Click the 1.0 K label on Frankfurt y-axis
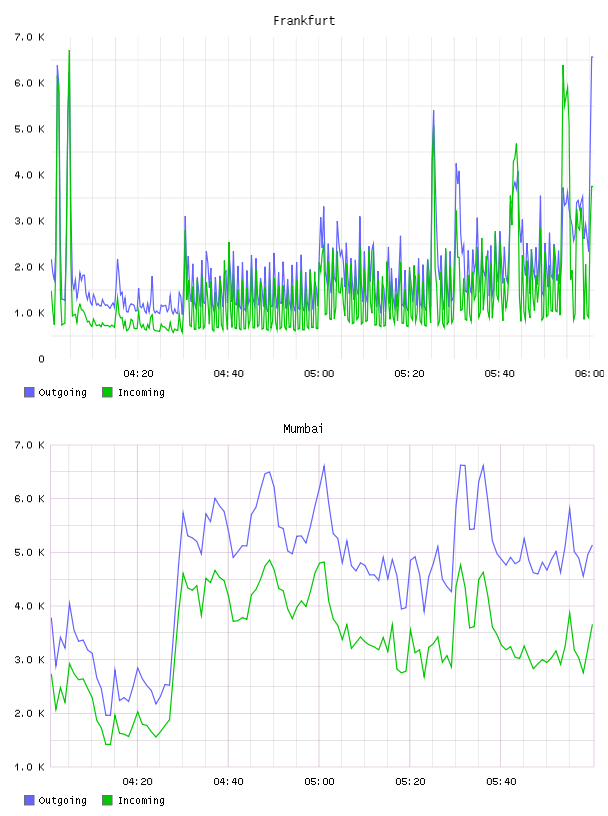The height and width of the screenshot is (816, 608). click(30, 313)
